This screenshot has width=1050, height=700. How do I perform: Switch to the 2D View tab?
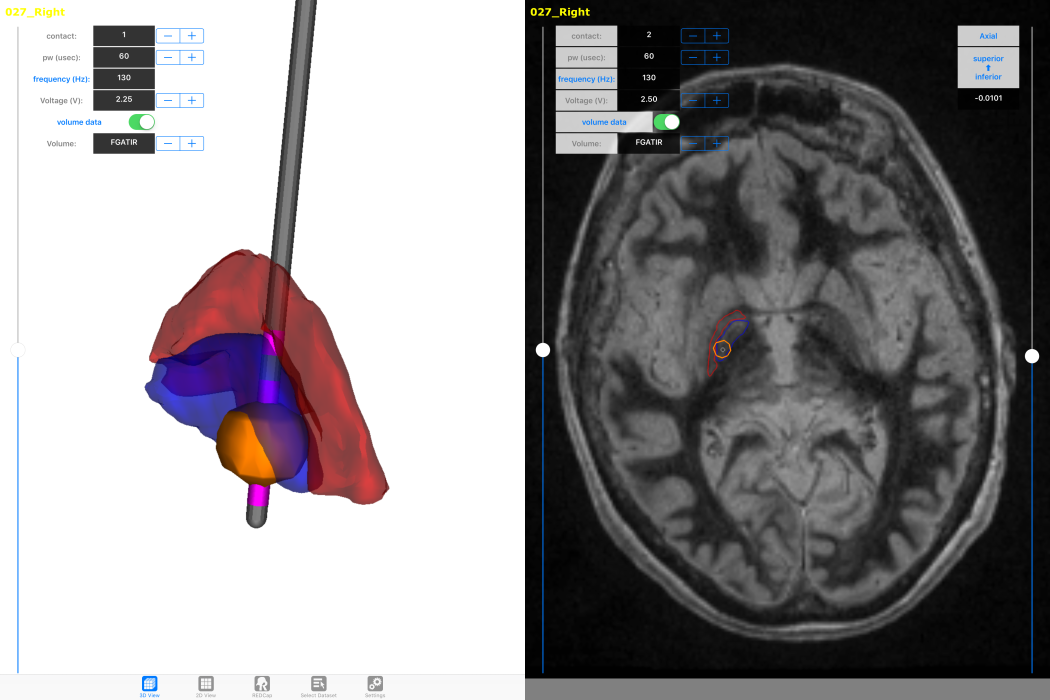(x=205, y=685)
